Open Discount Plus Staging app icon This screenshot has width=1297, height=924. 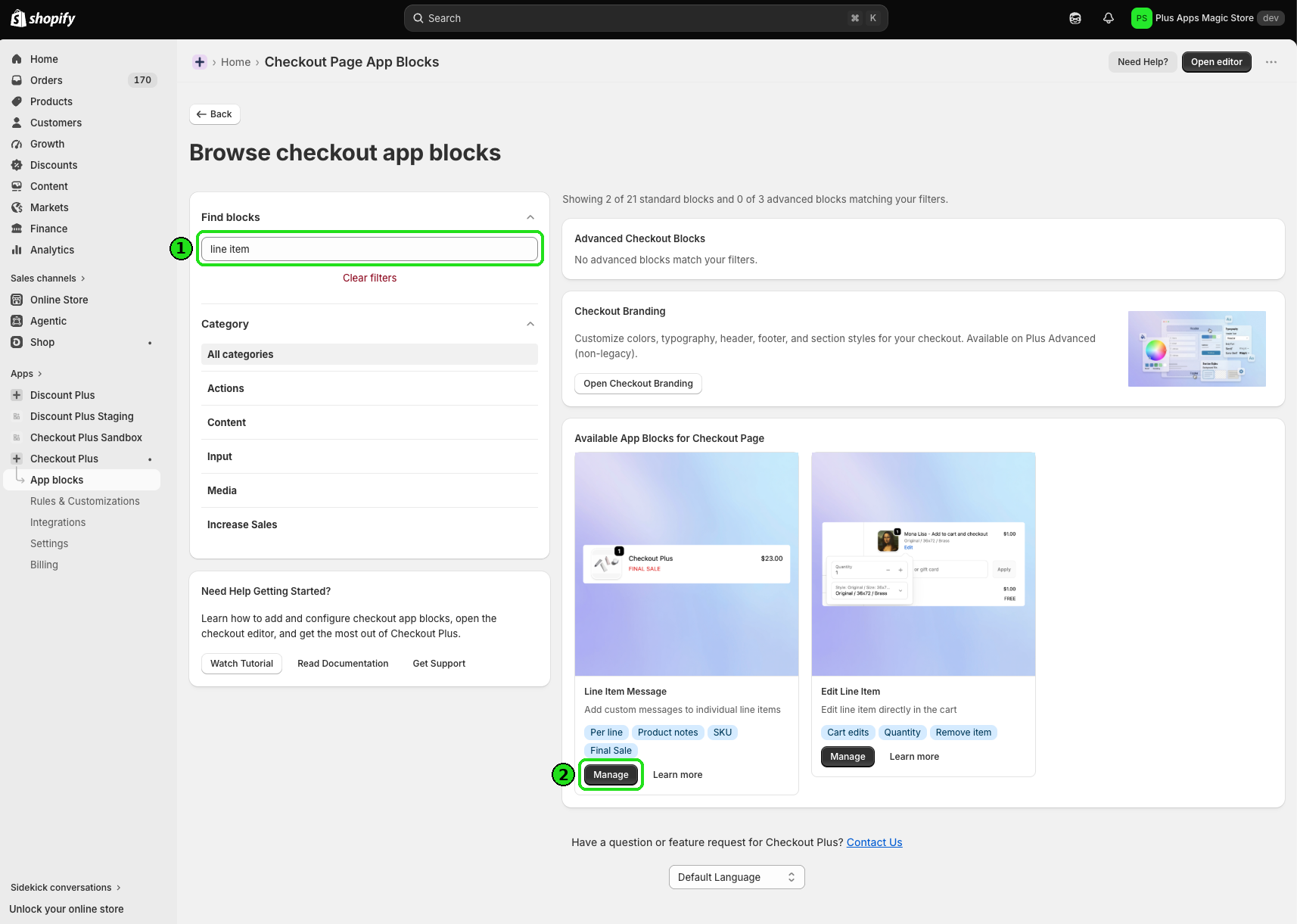[x=17, y=416]
